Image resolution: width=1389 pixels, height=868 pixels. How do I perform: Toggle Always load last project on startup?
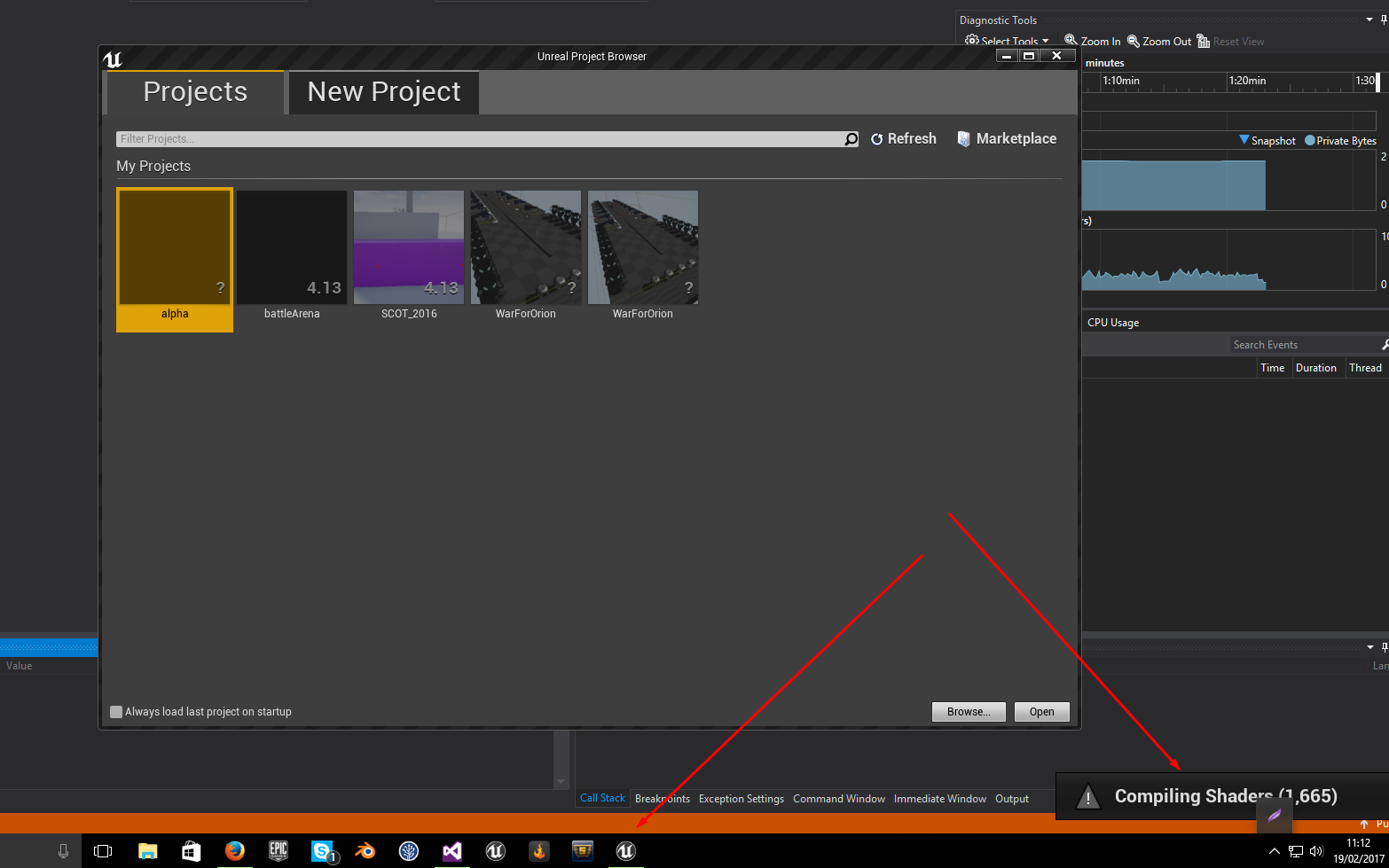tap(116, 712)
